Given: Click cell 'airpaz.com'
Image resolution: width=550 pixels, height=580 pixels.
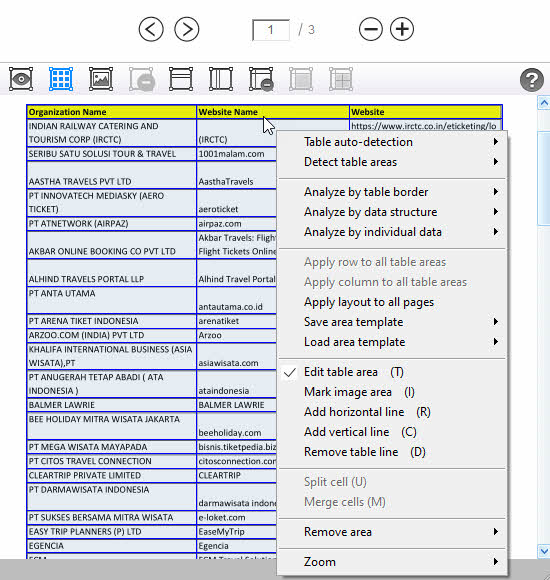Looking at the screenshot, I should [237, 223].
